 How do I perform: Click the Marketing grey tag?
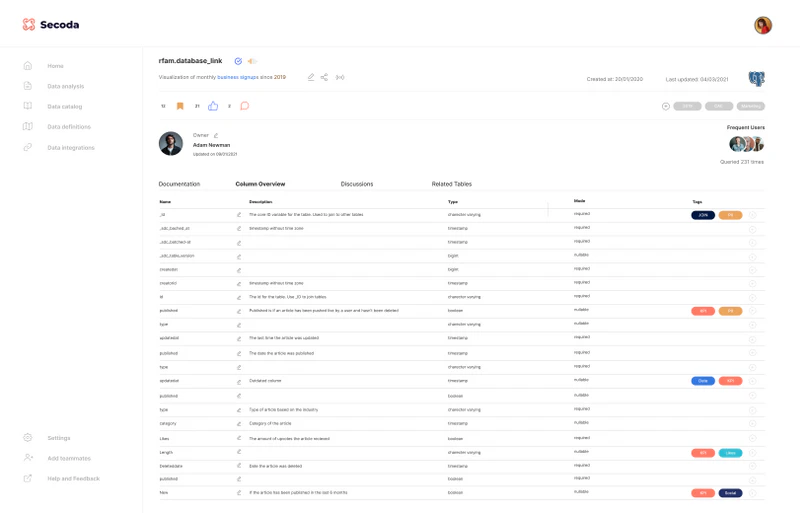pyautogui.click(x=751, y=106)
